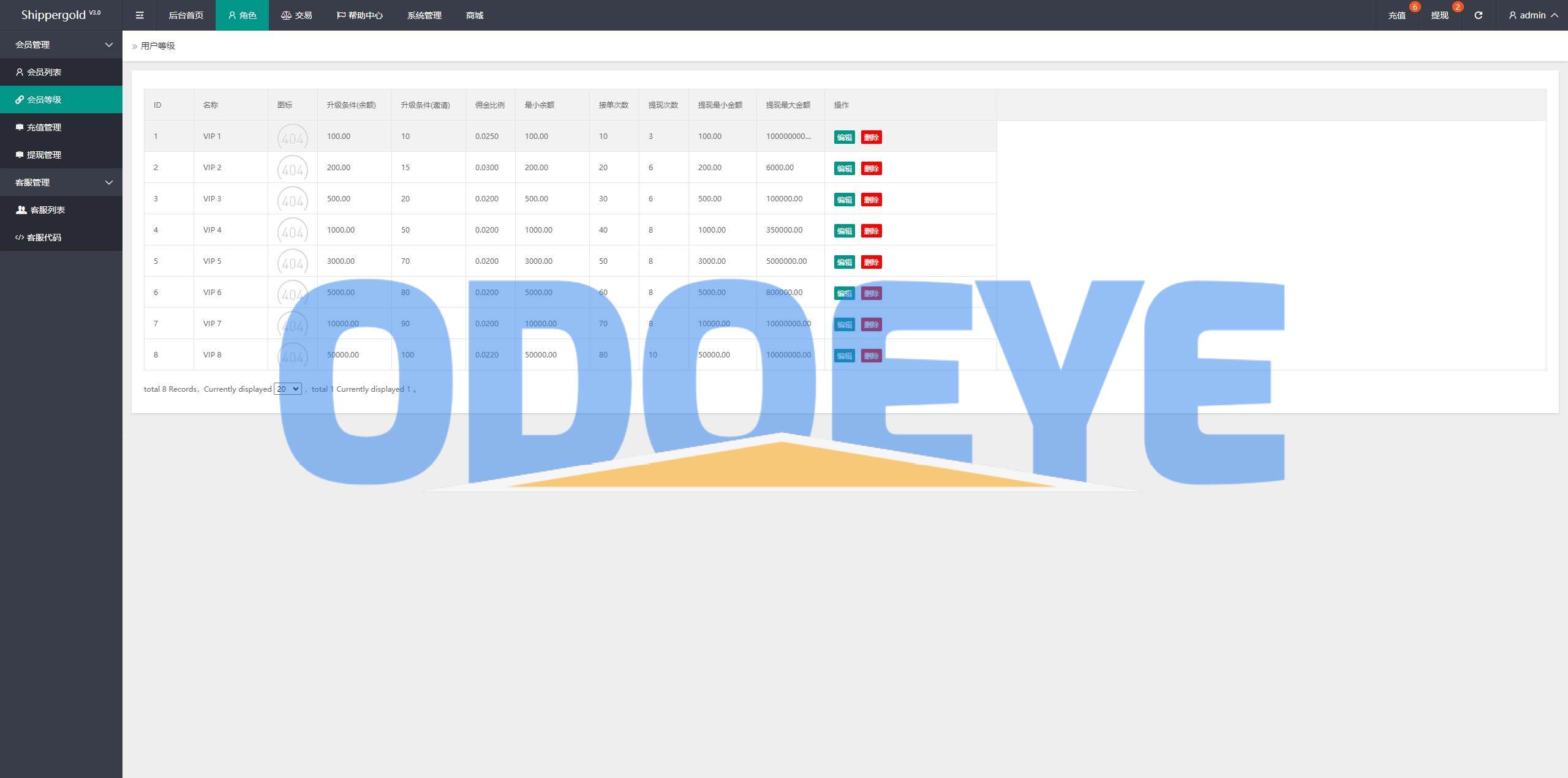Click the VIP 4 404 icon thumbnail
The height and width of the screenshot is (778, 1568).
click(293, 231)
